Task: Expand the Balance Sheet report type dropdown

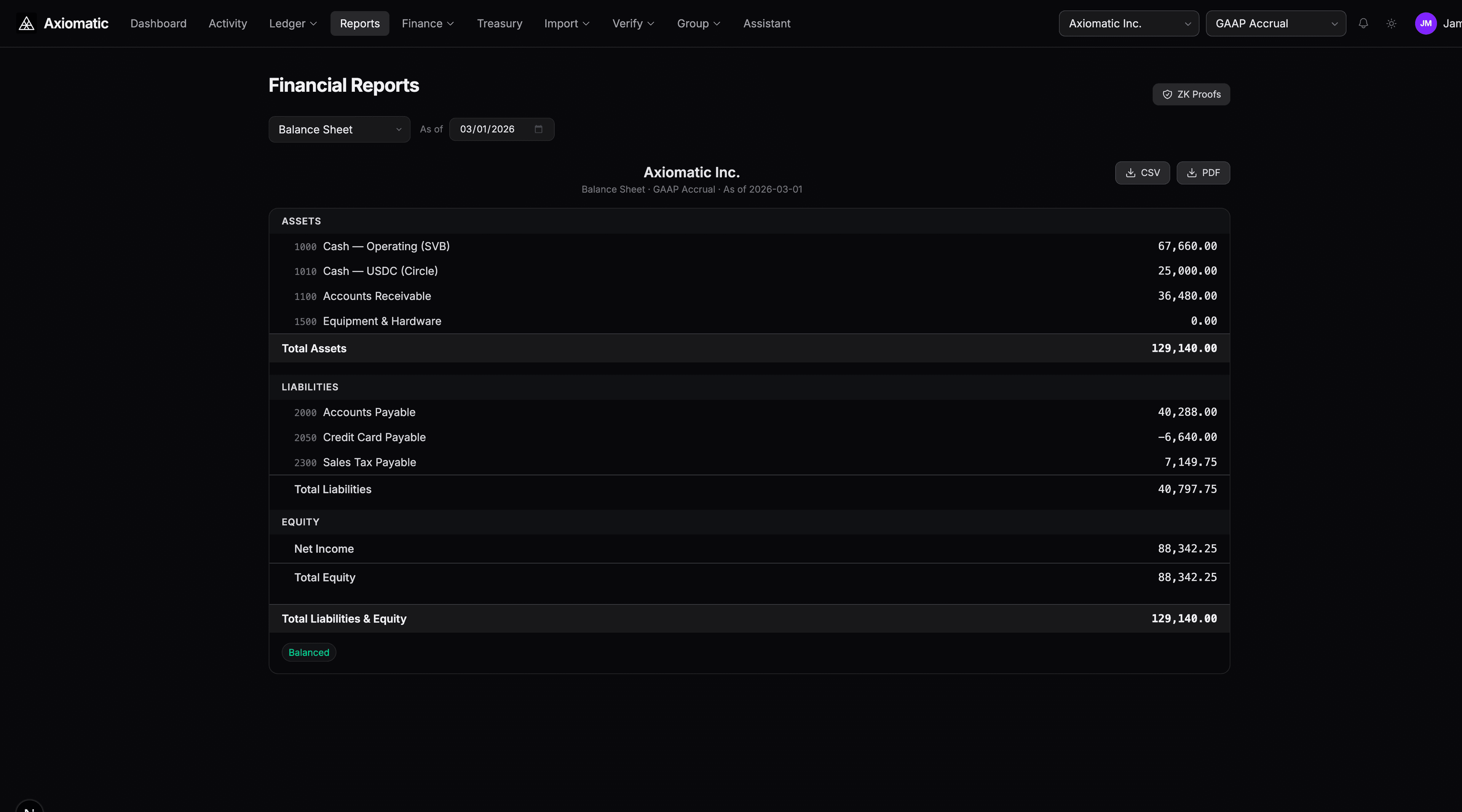Action: [x=339, y=129]
